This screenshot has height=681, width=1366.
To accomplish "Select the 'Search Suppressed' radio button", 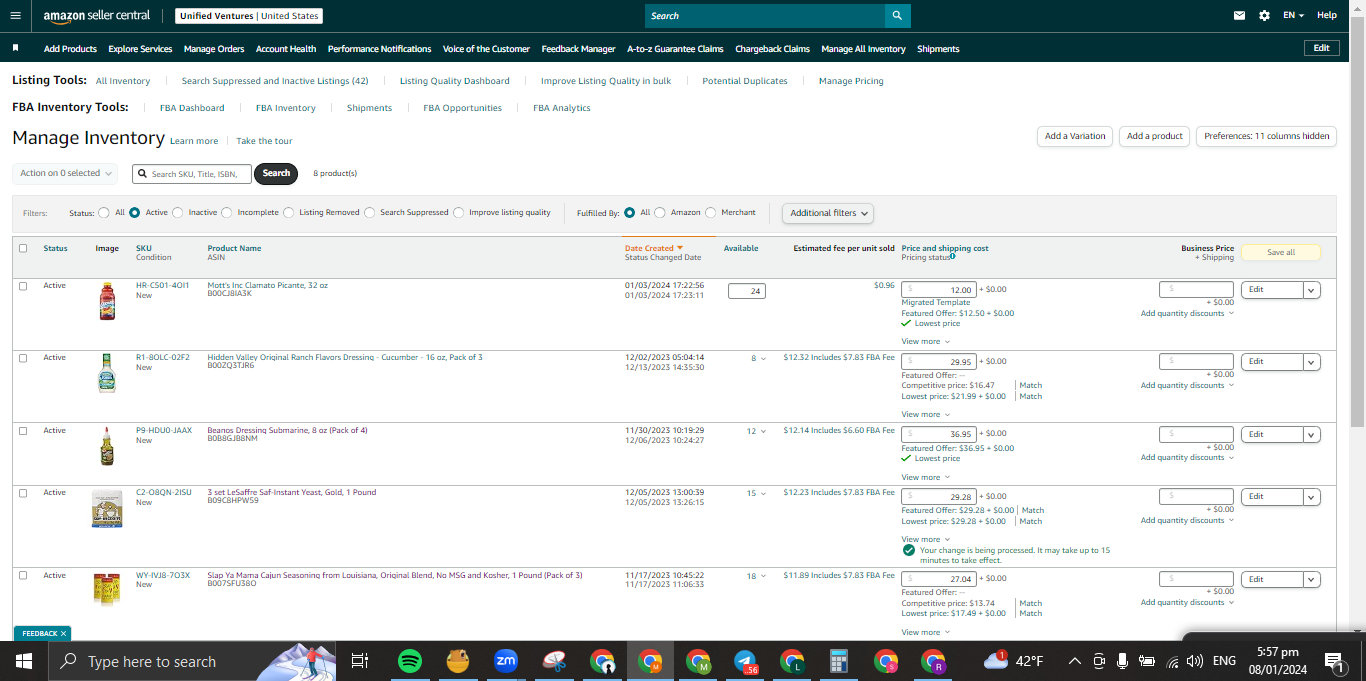I will pos(370,212).
